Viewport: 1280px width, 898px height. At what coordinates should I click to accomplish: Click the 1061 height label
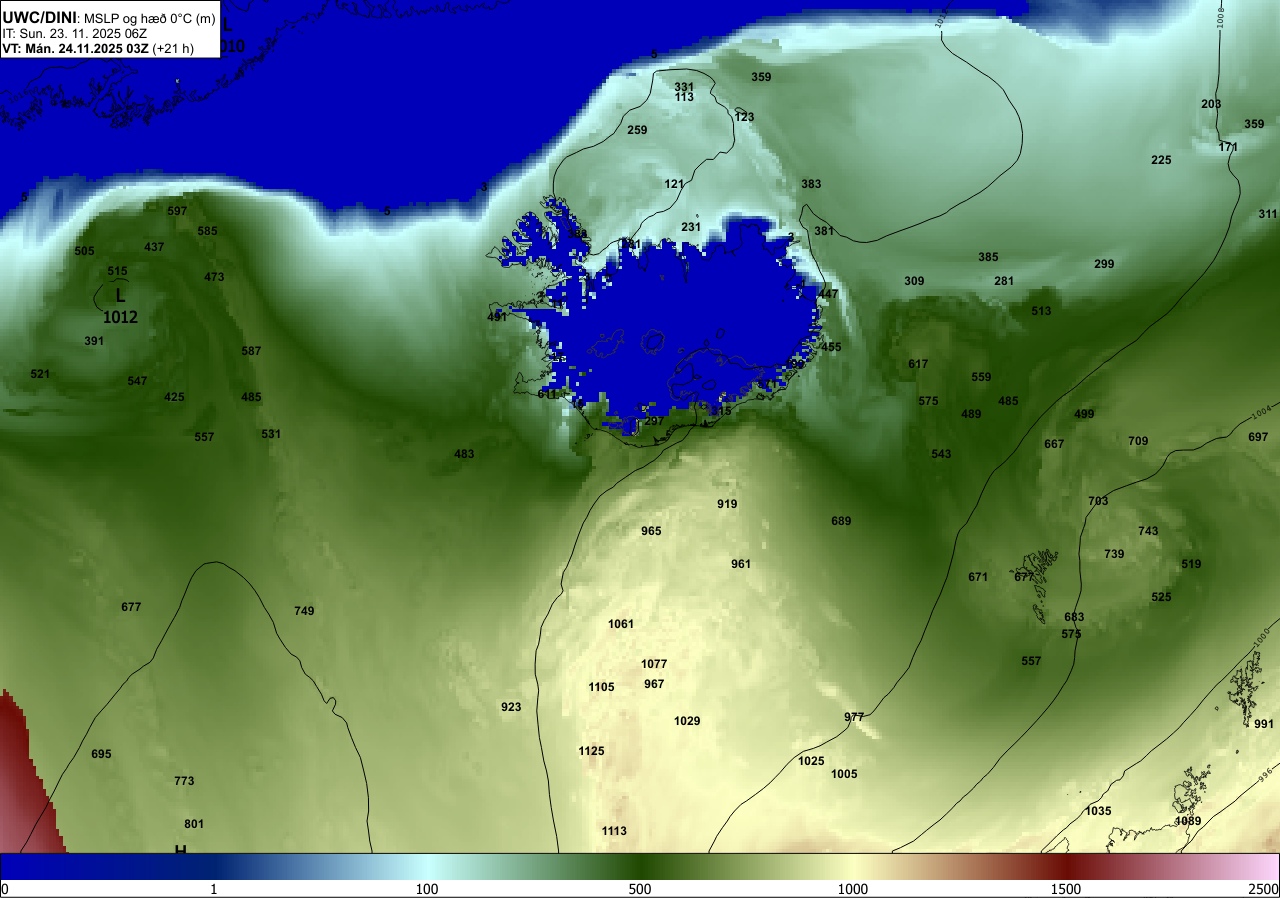(621, 624)
